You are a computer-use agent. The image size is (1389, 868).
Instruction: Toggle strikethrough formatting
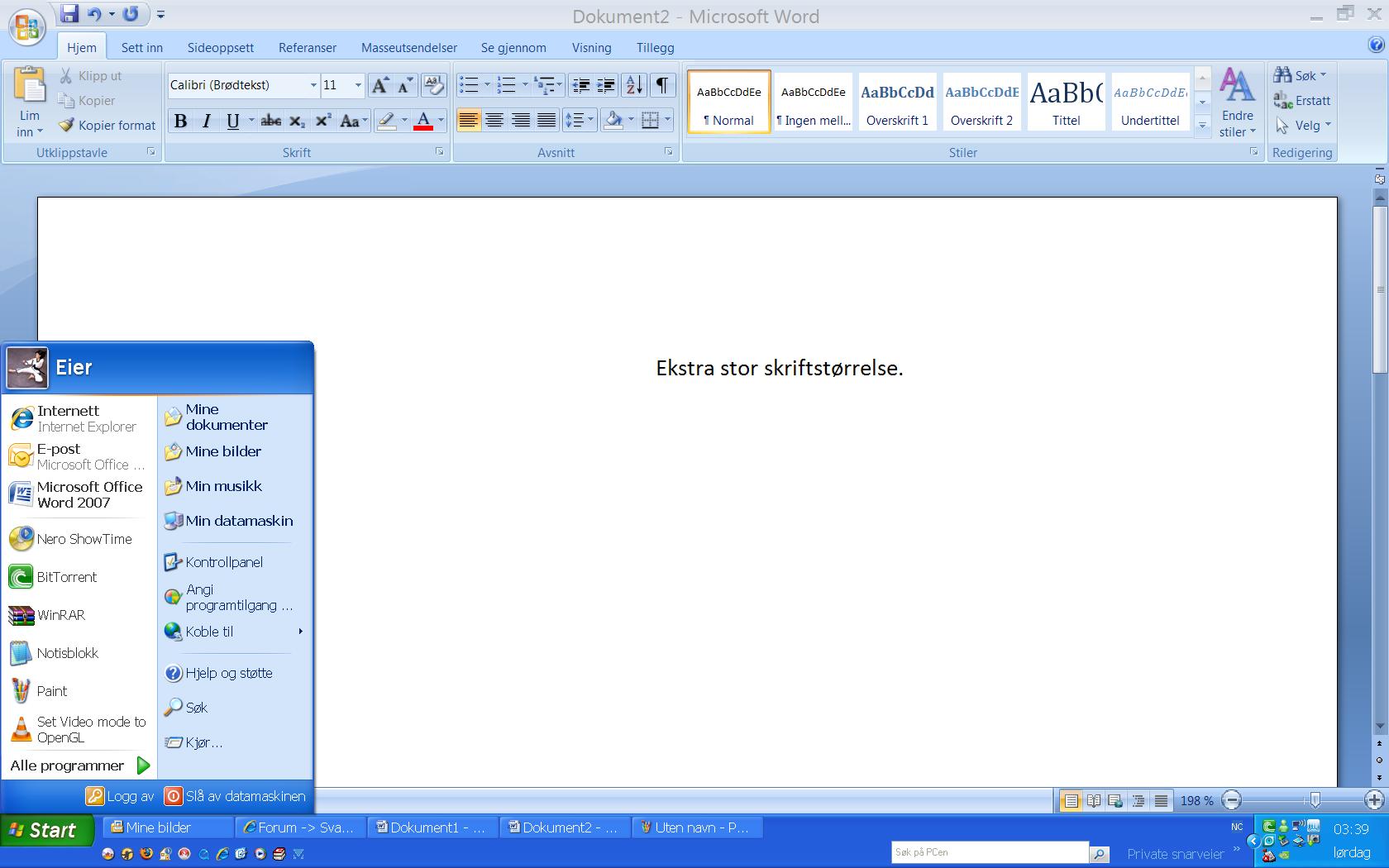click(270, 121)
